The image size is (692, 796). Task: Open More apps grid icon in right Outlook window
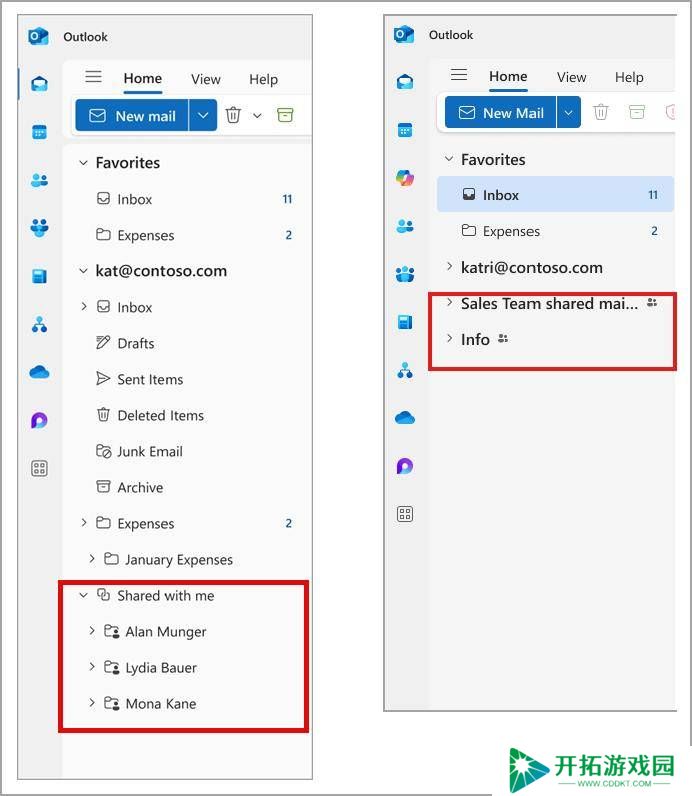[x=405, y=514]
